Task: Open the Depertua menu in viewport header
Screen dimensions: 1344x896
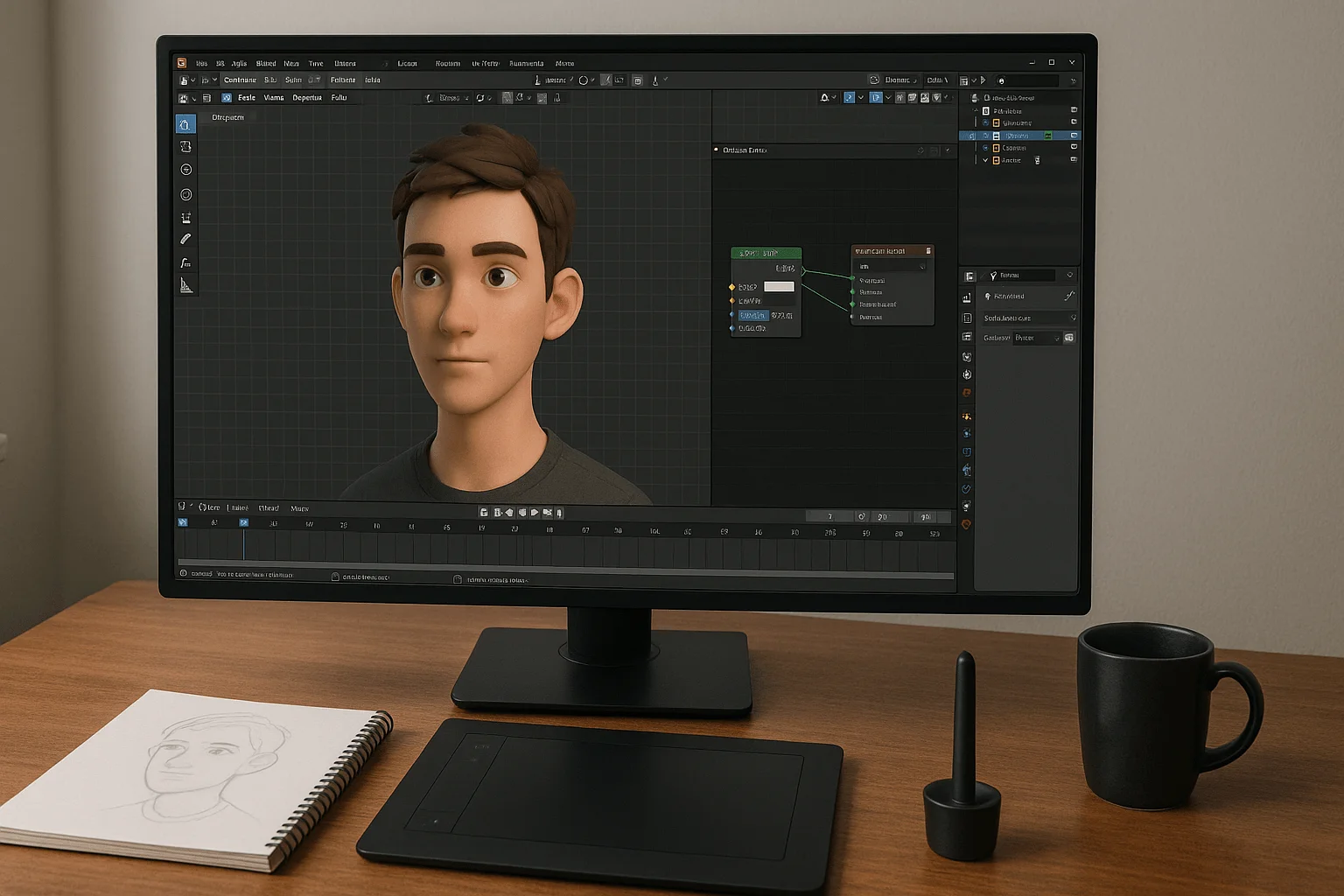Action: (307, 98)
